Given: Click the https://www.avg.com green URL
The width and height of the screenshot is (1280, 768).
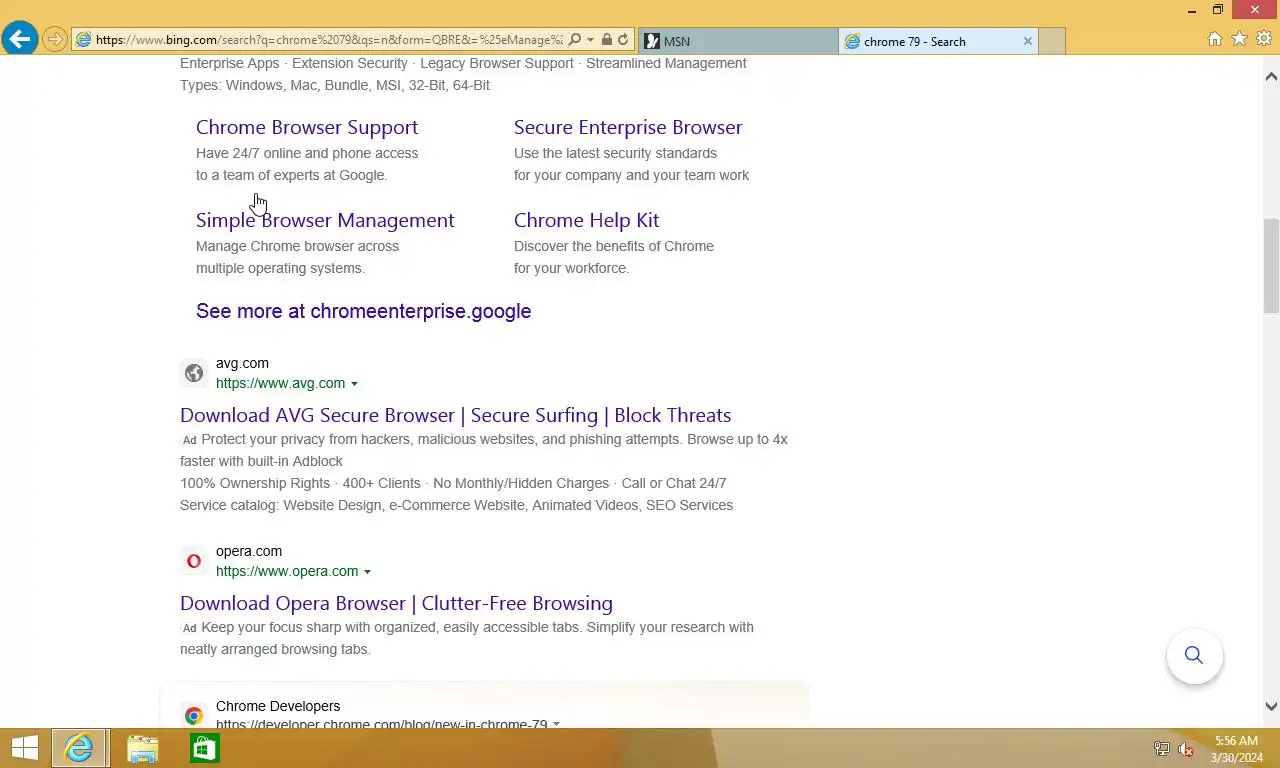Looking at the screenshot, I should [280, 383].
